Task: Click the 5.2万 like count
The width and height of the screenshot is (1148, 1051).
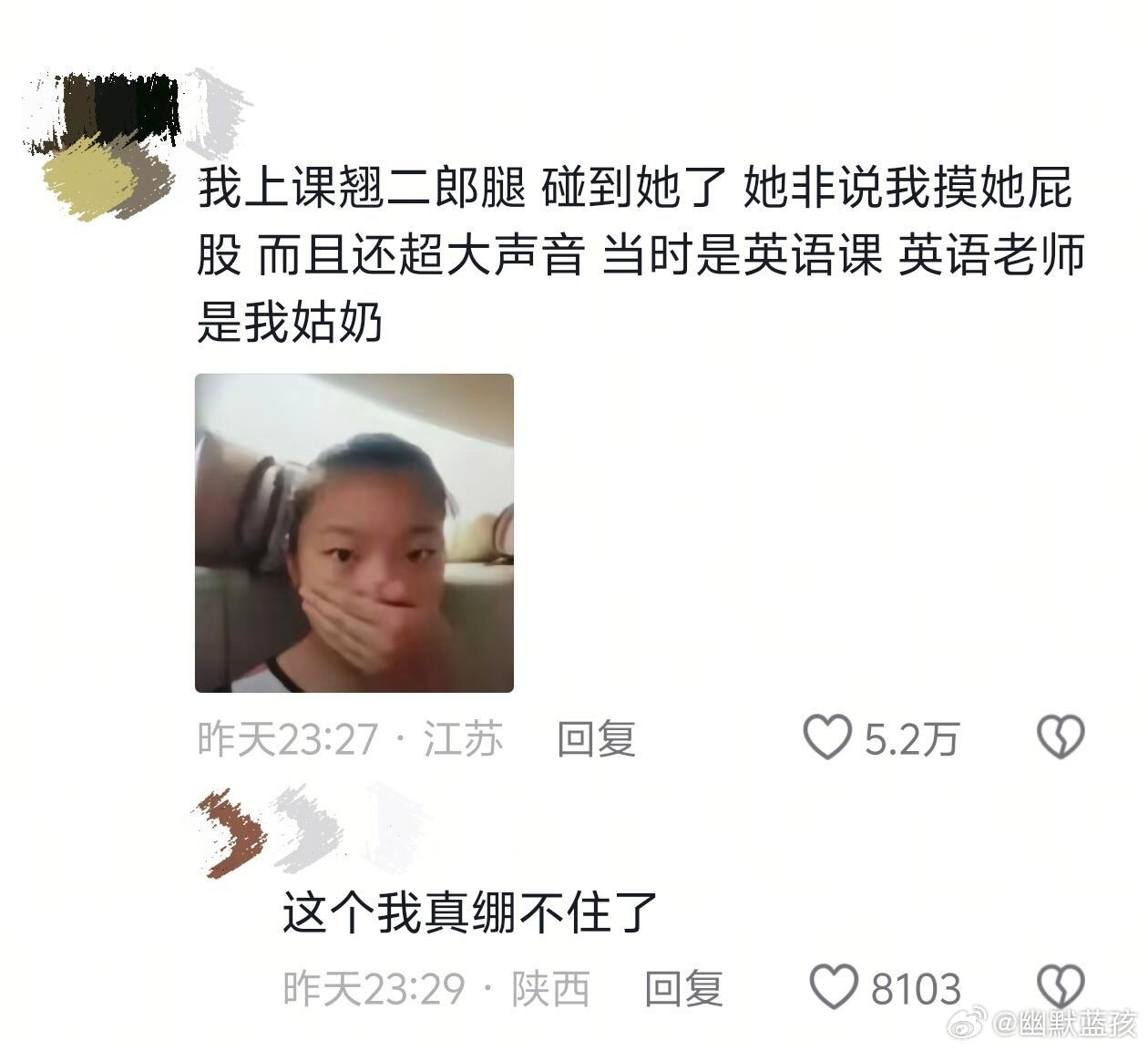Action: click(912, 738)
